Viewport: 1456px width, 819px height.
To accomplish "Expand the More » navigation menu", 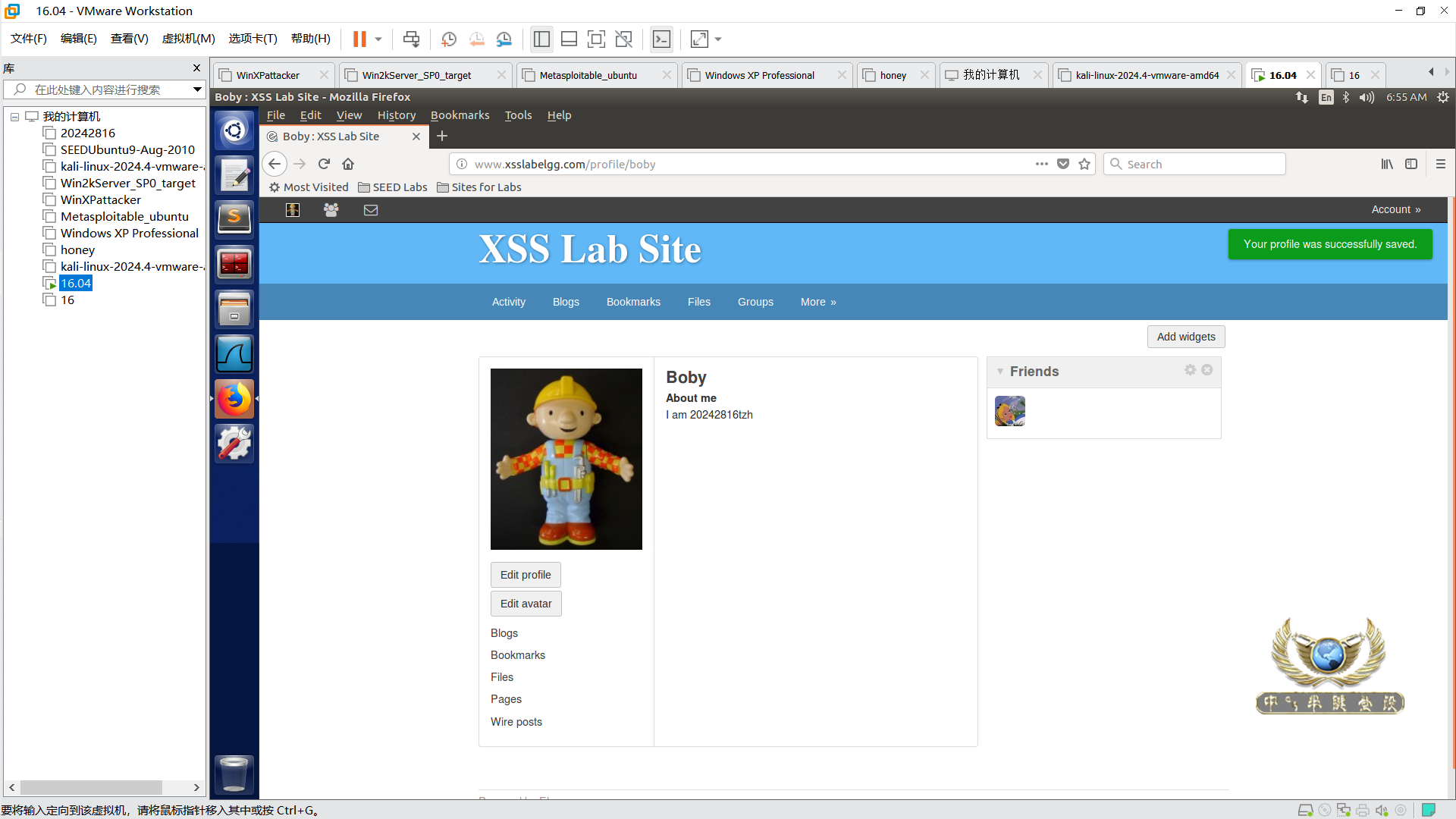I will (817, 302).
